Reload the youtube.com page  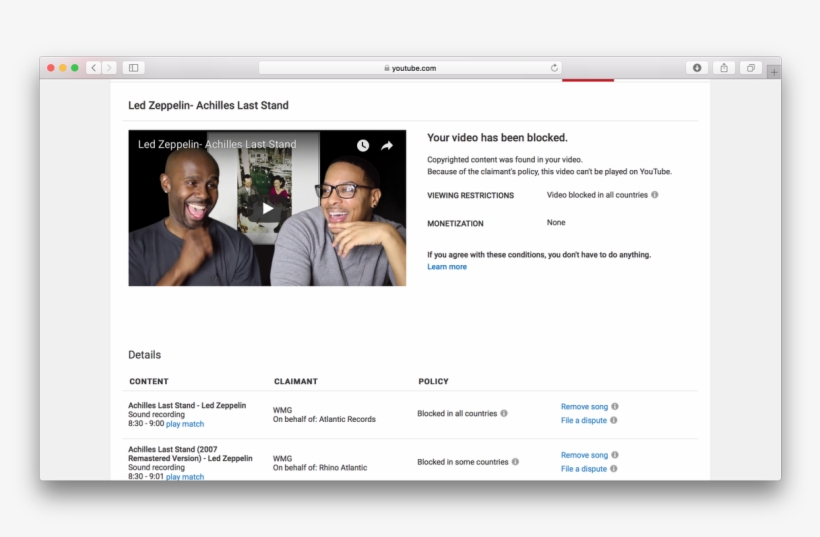click(x=554, y=68)
